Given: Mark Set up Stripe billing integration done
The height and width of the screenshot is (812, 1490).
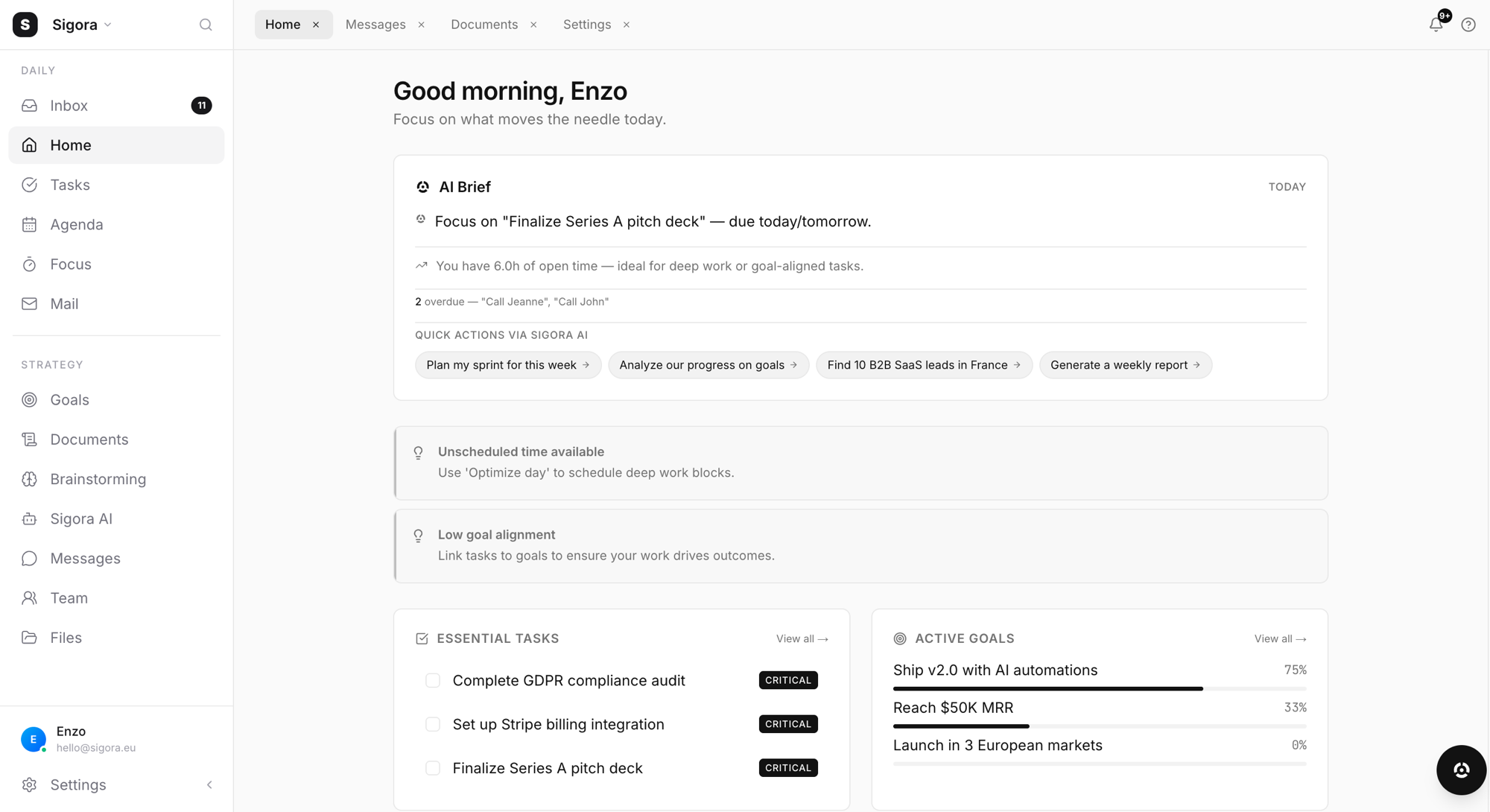Looking at the screenshot, I should pyautogui.click(x=433, y=723).
